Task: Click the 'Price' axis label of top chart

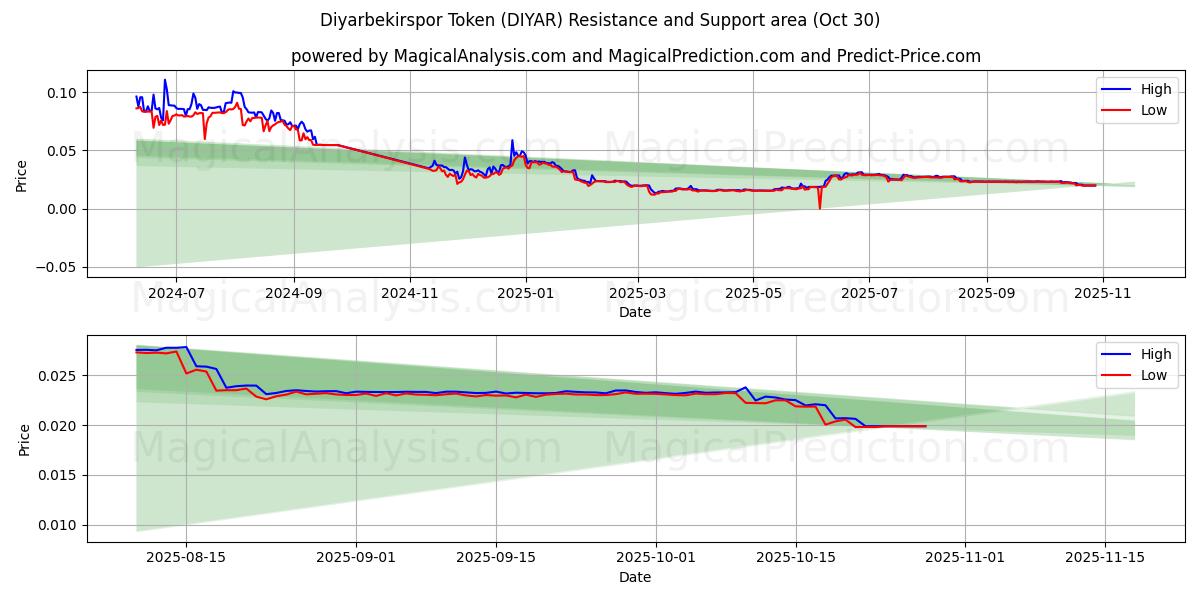Action: [22, 174]
